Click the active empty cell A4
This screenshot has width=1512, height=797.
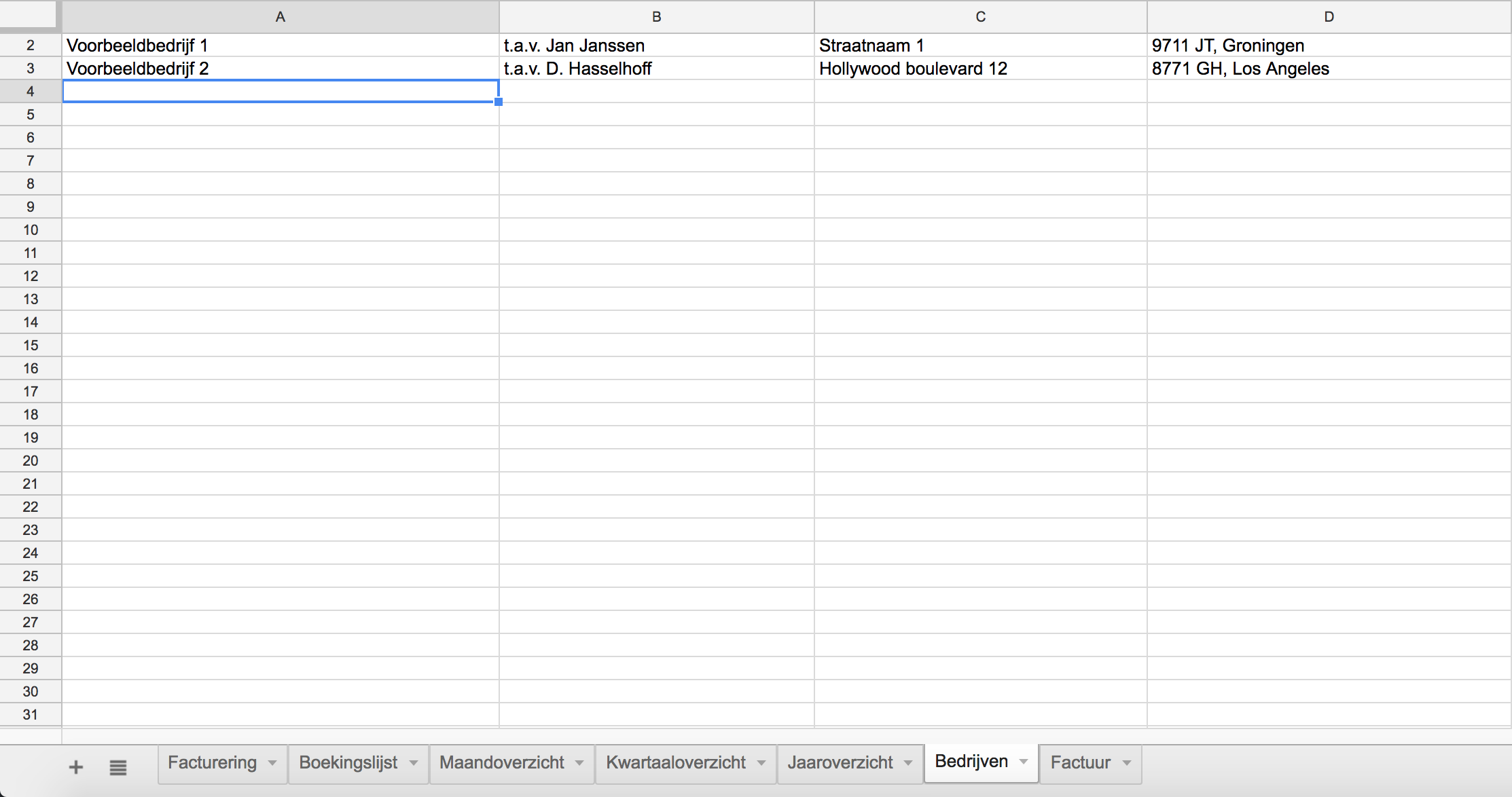coord(281,91)
